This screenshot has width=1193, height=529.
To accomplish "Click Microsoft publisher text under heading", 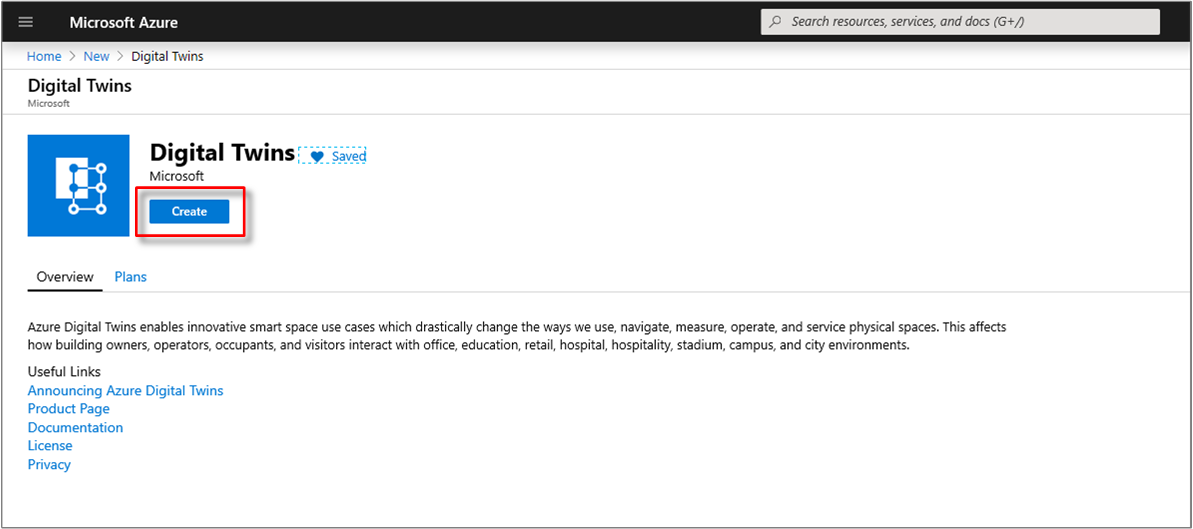I will pos(177,176).
